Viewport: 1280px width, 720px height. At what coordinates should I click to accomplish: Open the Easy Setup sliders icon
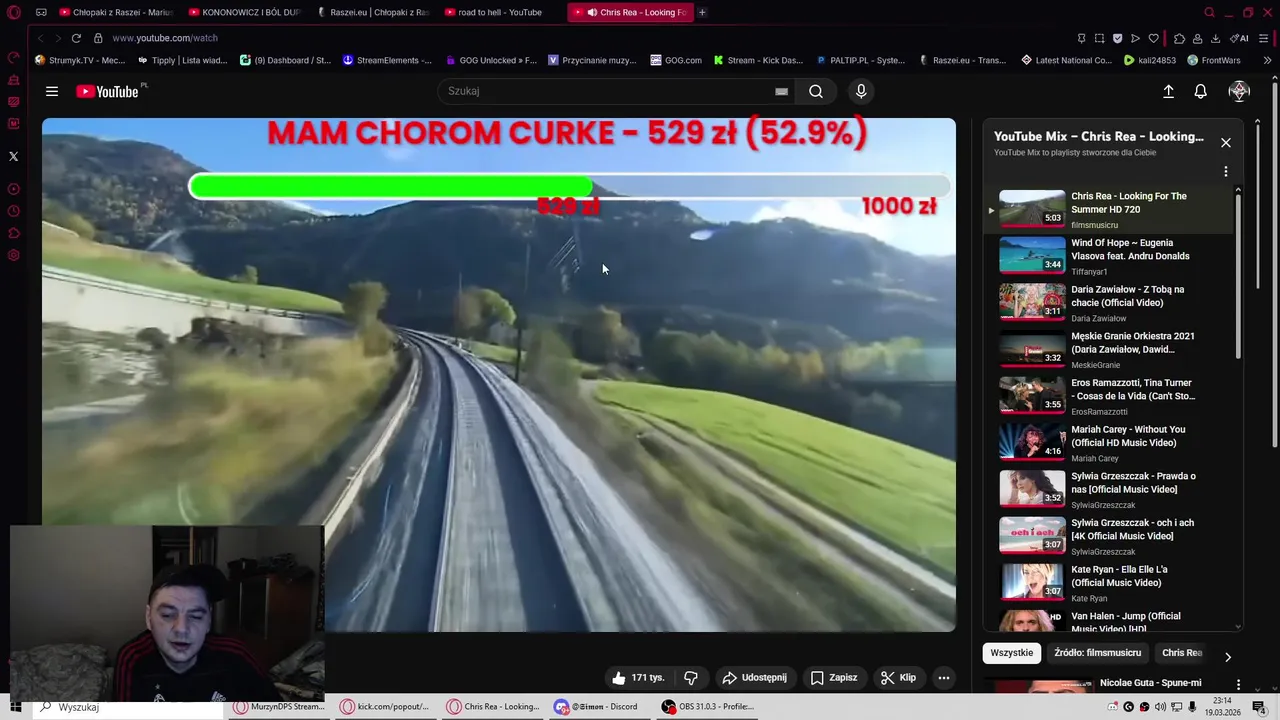pos(1264,38)
